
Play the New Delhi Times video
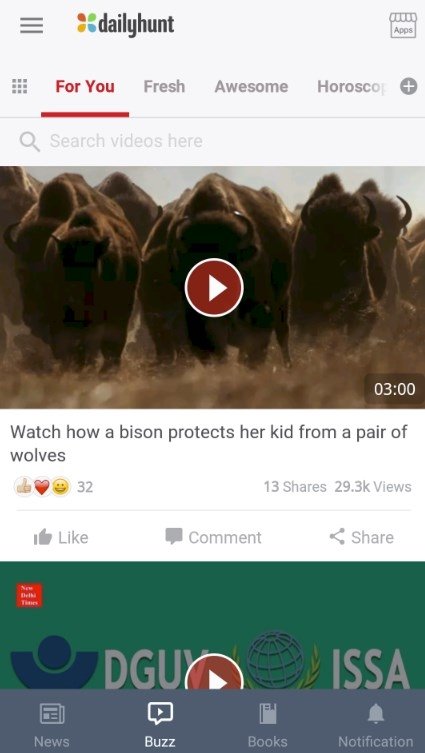[x=214, y=672]
